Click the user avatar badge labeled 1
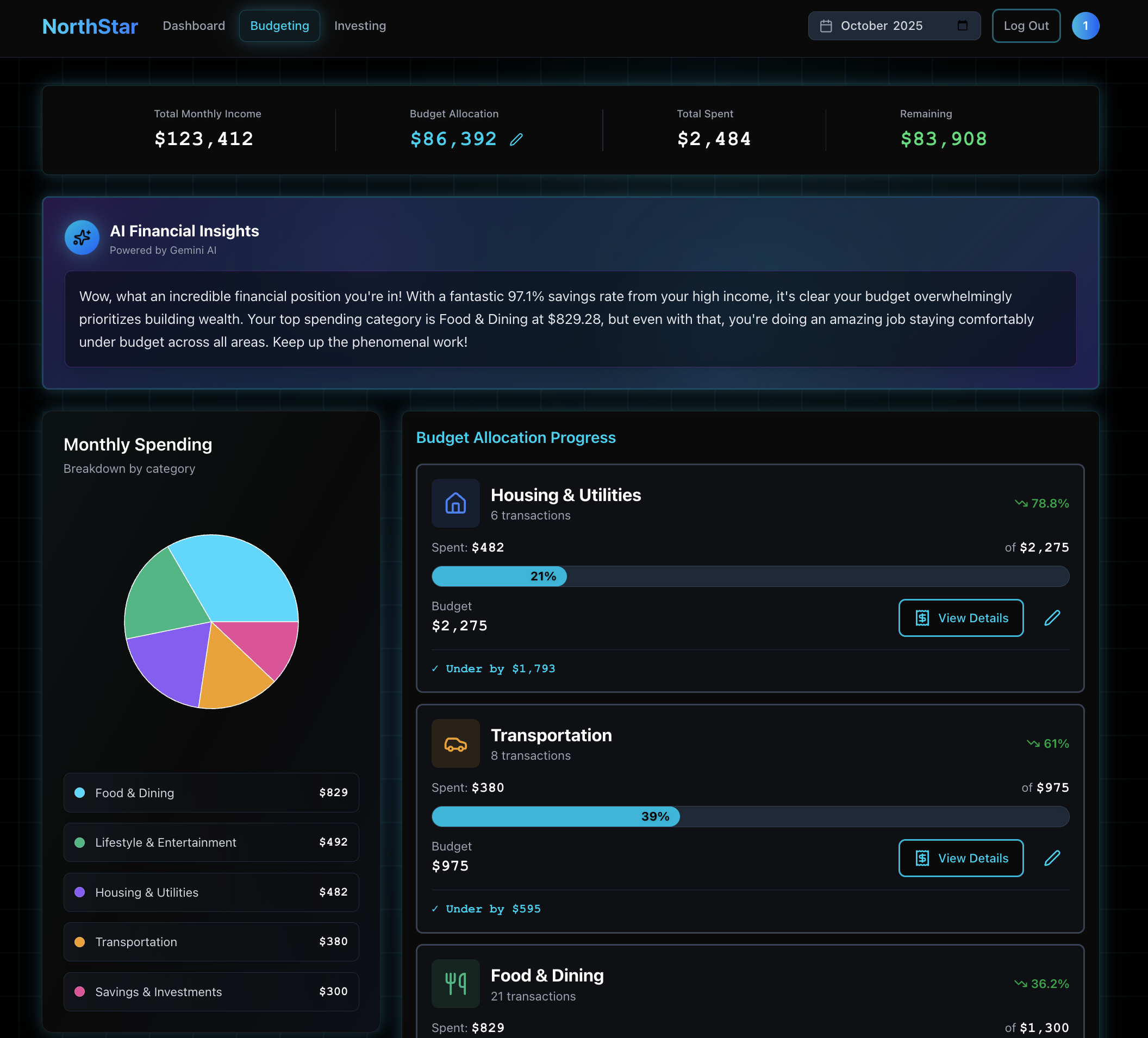1148x1038 pixels. (1085, 26)
